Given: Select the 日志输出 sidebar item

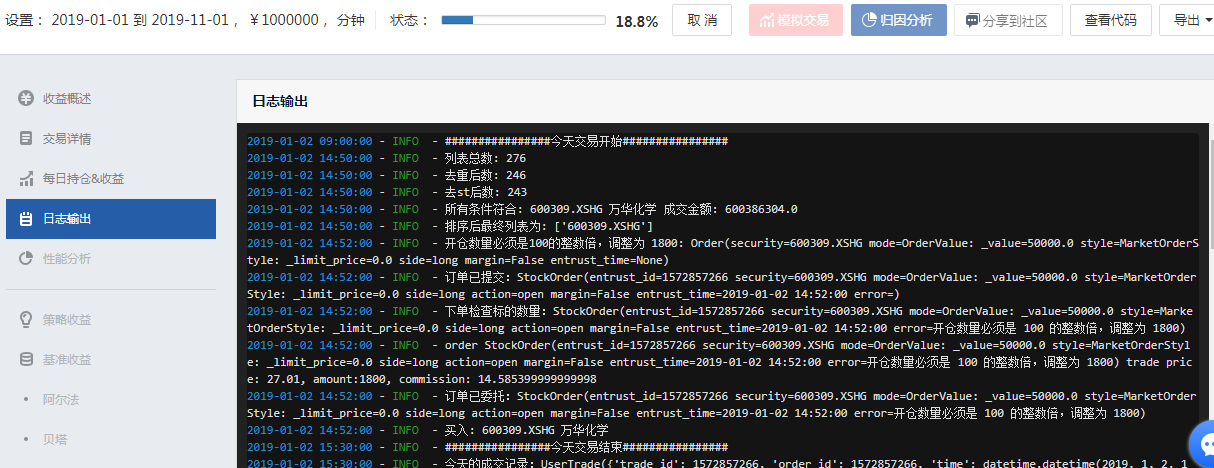Looking at the screenshot, I should tap(110, 218).
